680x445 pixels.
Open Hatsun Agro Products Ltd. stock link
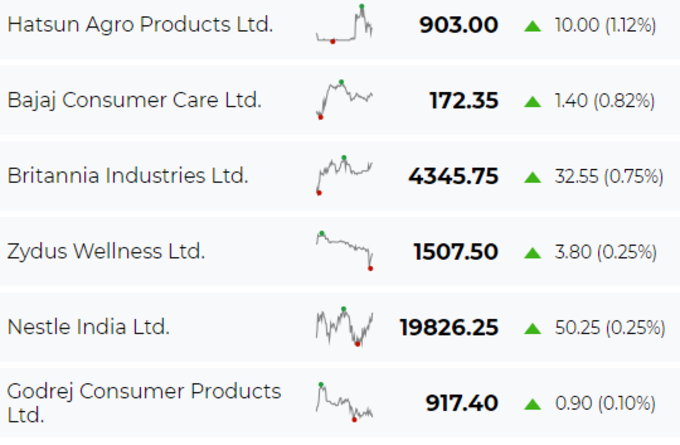pos(140,24)
